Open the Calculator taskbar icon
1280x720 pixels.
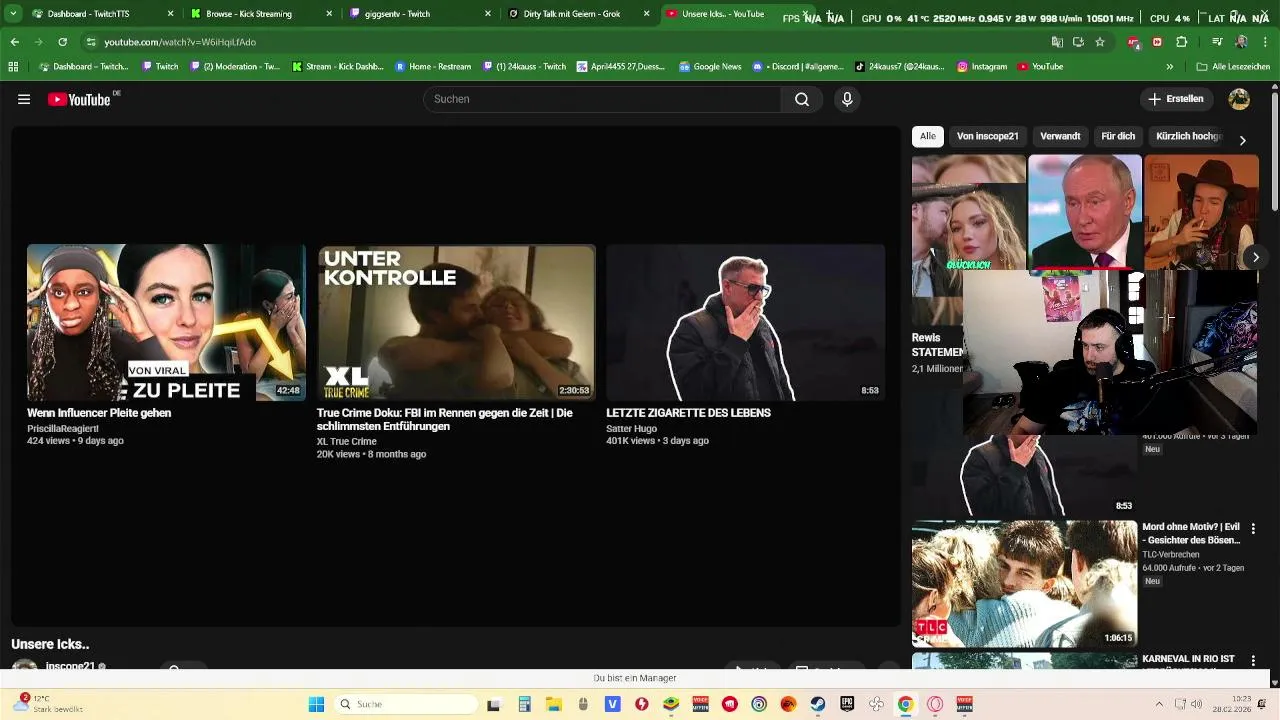(x=524, y=704)
